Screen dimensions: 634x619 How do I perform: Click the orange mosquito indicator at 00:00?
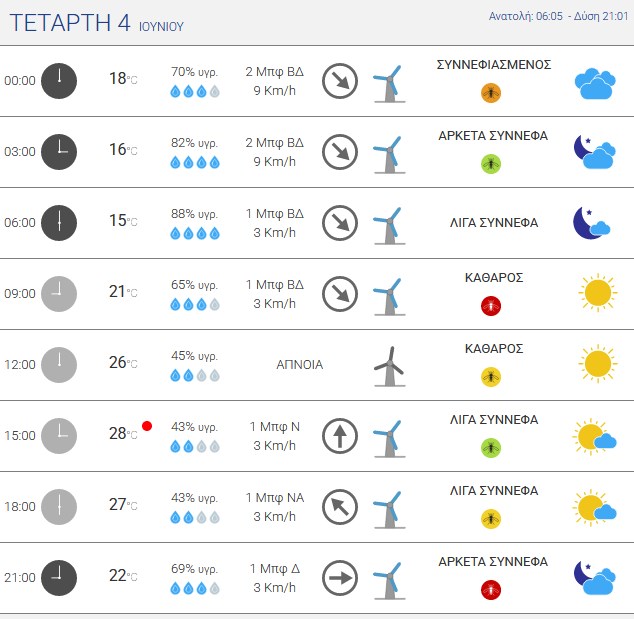[x=491, y=93]
